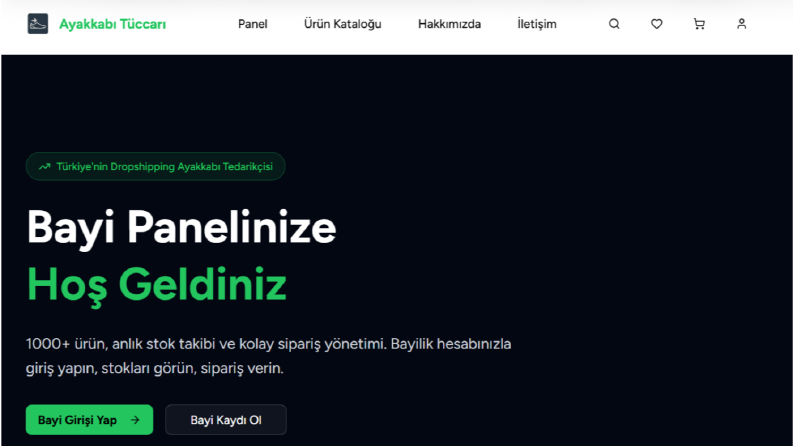Click the green Hoş Geldiniz heading
The image size is (793, 446).
click(157, 286)
